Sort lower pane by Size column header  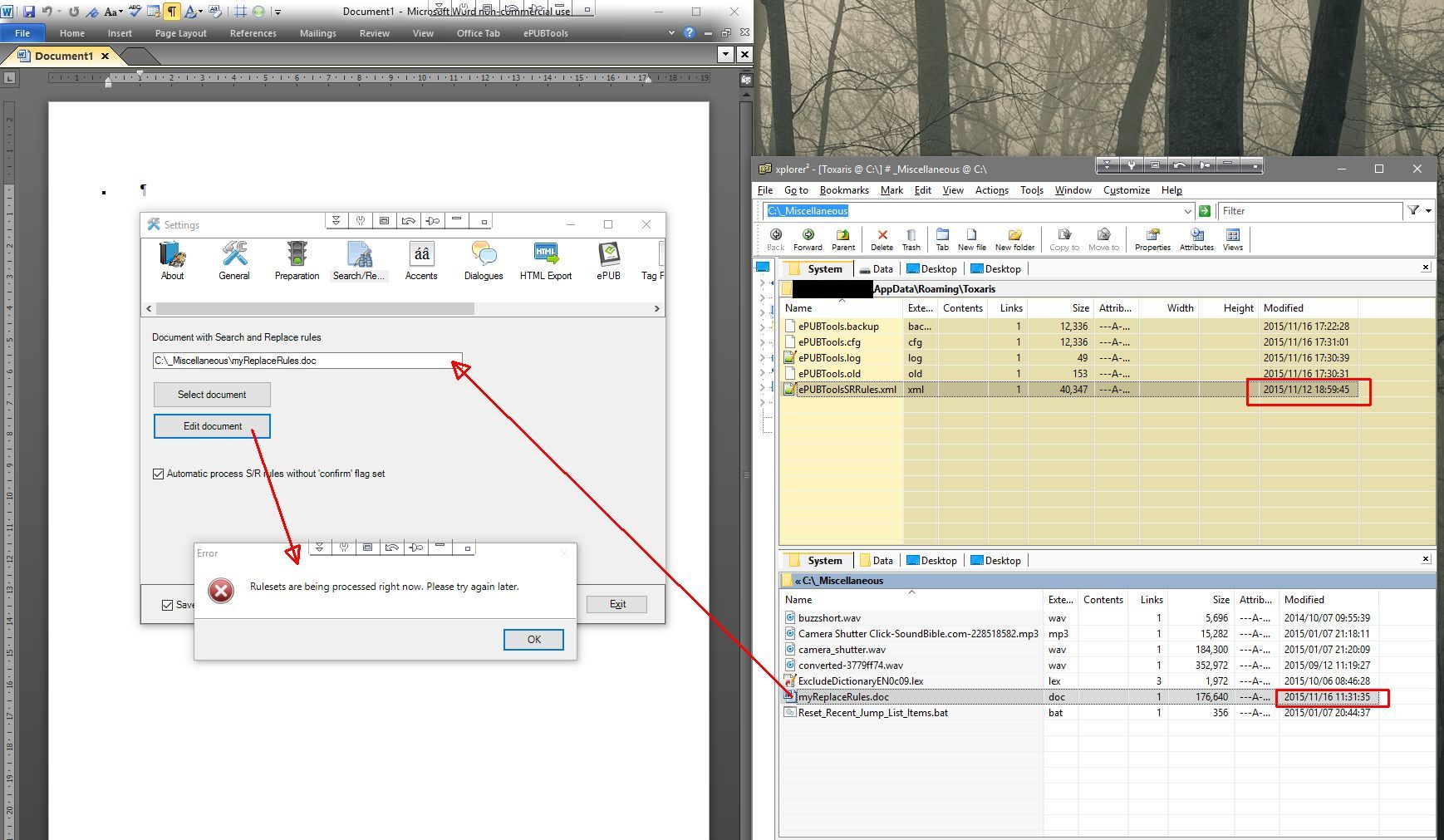(1201, 600)
